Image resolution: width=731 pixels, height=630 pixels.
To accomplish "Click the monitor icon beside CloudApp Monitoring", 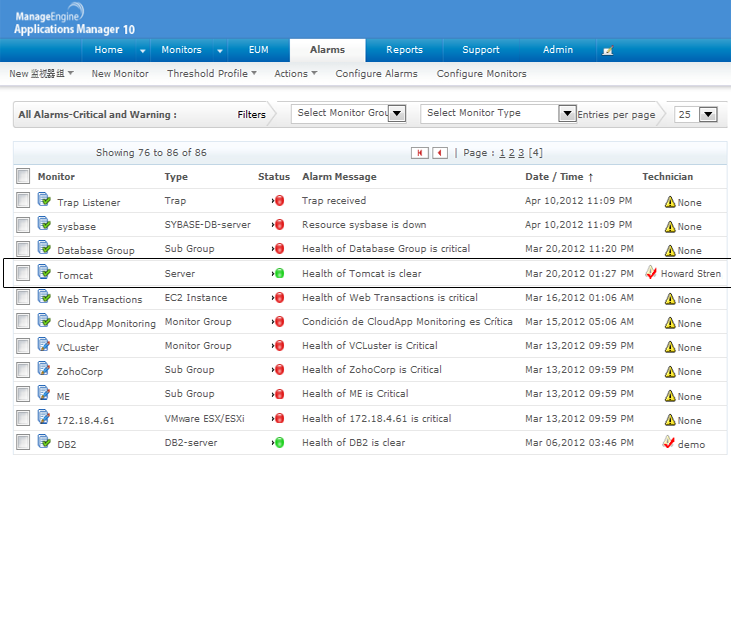I will 44,320.
